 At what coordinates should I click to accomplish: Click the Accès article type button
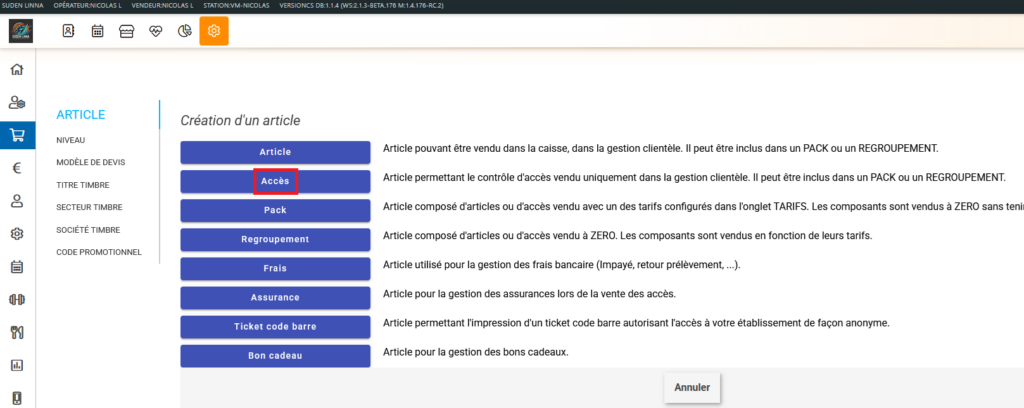[275, 181]
